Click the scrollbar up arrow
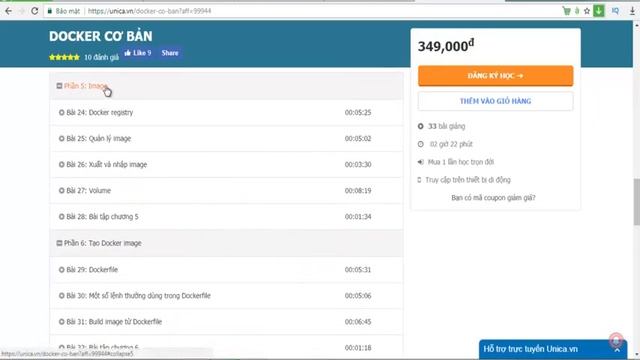Screen dimensions: 640x360 pyautogui.click(x=636, y=25)
